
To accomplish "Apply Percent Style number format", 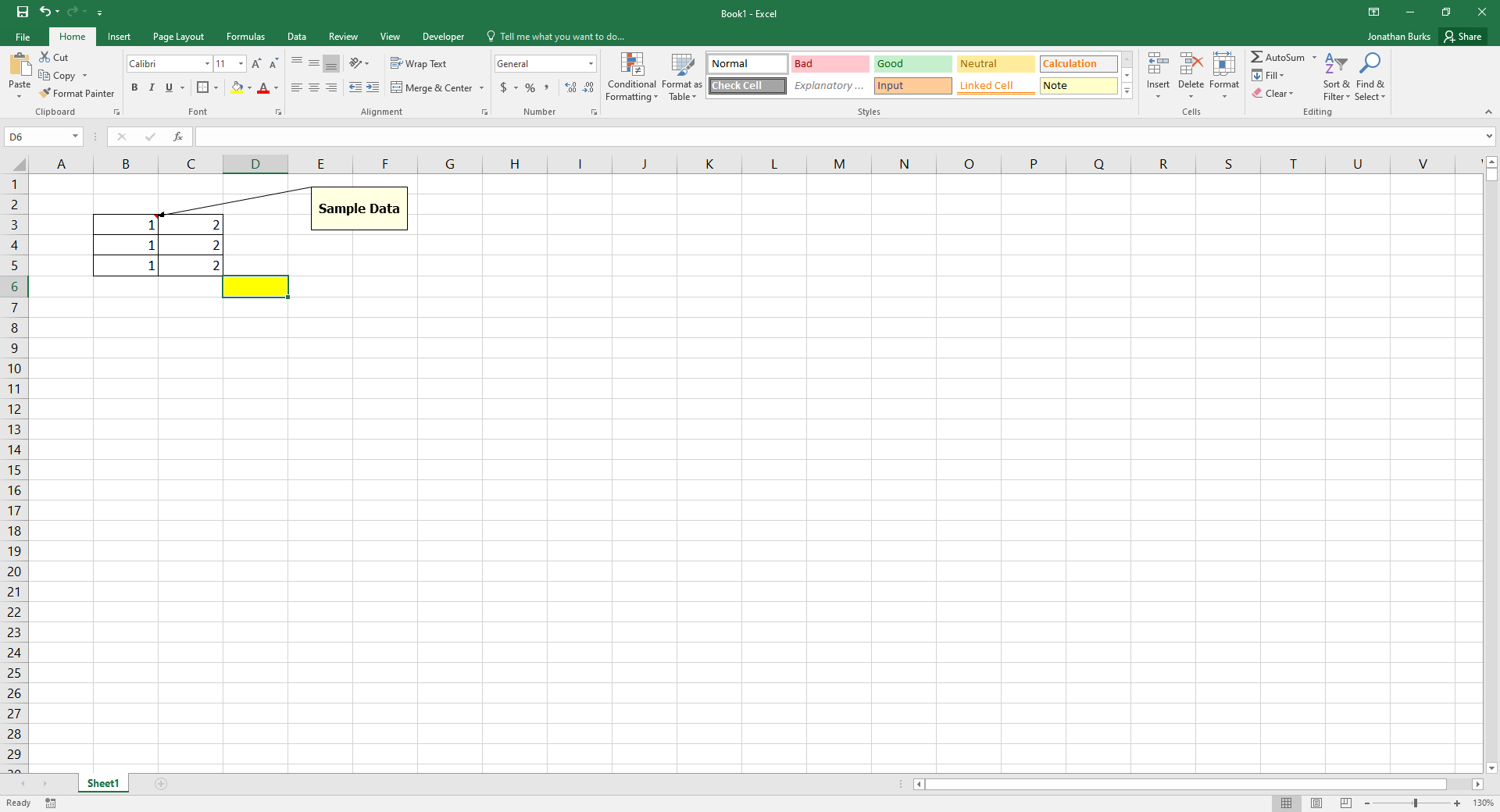I will [530, 87].
